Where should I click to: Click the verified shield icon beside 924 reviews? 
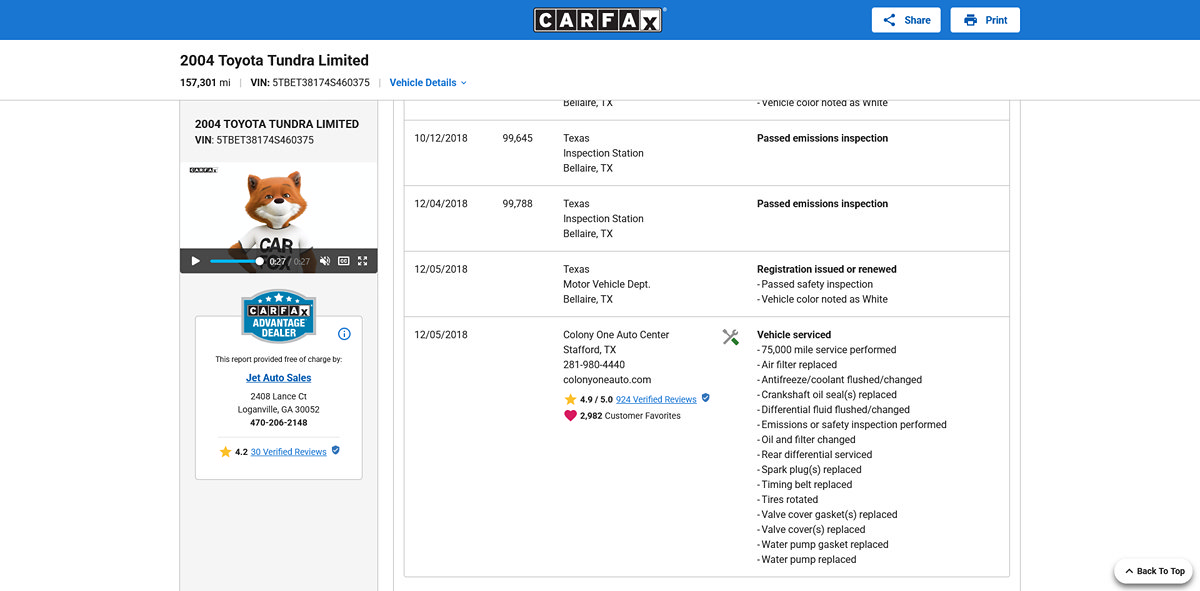[705, 398]
